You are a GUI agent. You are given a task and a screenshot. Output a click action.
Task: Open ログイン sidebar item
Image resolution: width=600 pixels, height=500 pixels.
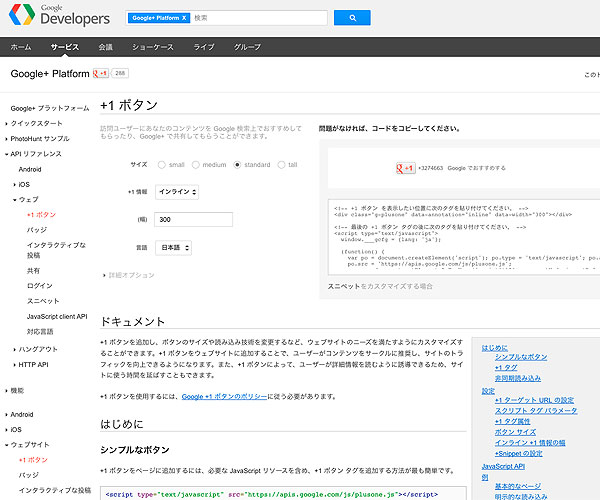[x=39, y=285]
